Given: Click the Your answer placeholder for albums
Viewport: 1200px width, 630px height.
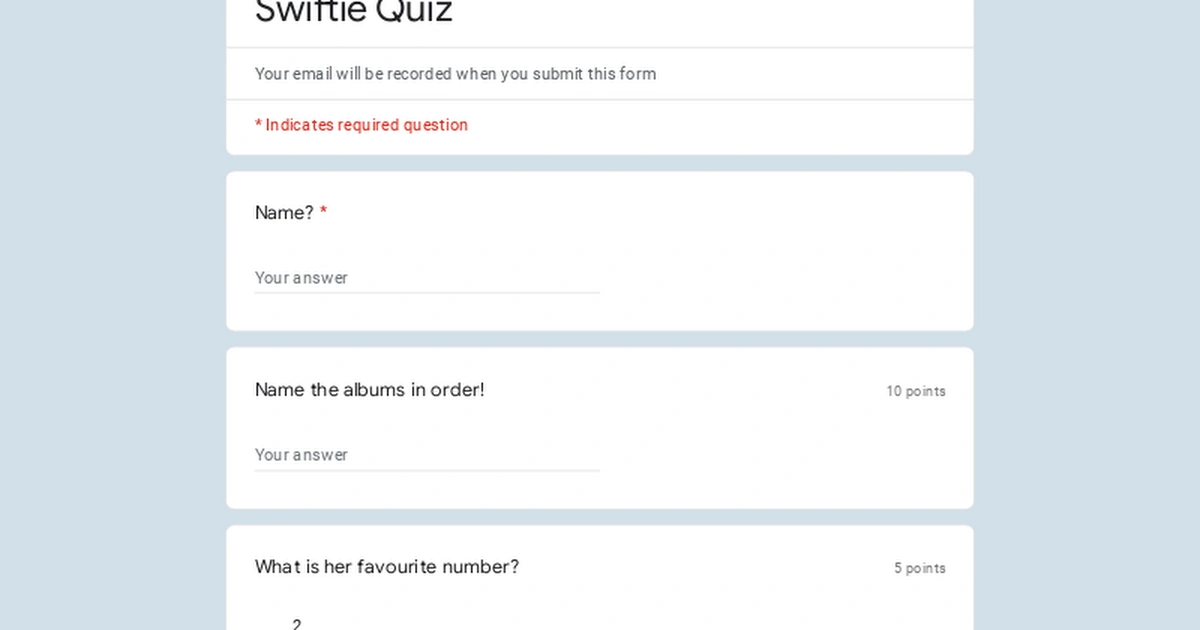Looking at the screenshot, I should coord(302,455).
